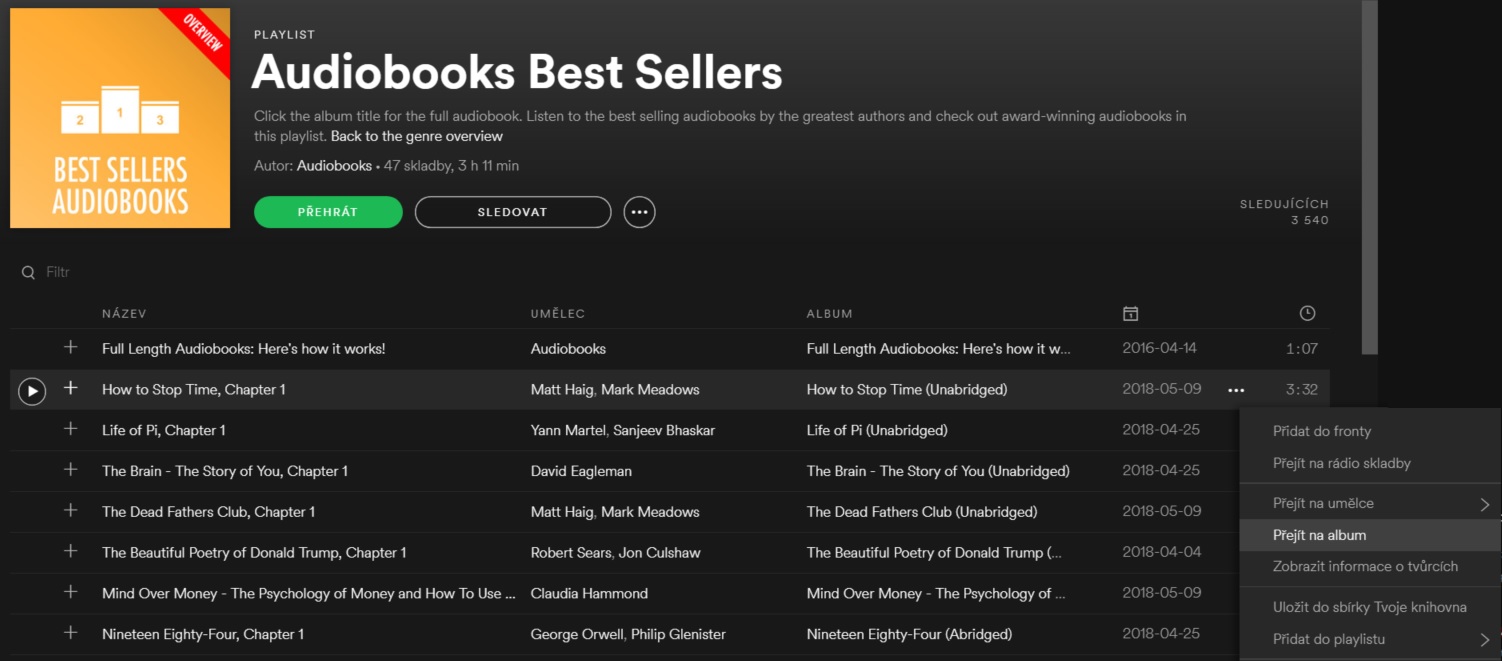Select Přejít na album menu entry
The width and height of the screenshot is (1502, 661).
point(1319,535)
